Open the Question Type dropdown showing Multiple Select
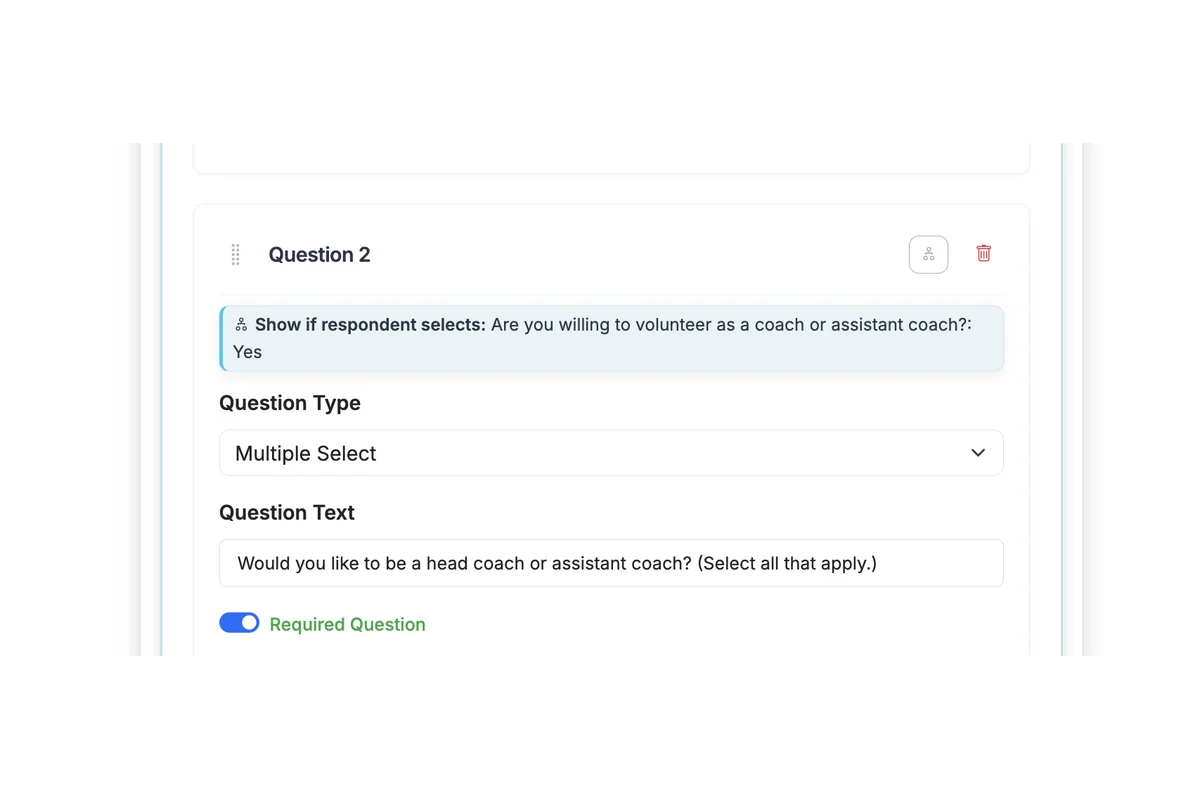Image resolution: width=1200 pixels, height=800 pixels. (611, 453)
